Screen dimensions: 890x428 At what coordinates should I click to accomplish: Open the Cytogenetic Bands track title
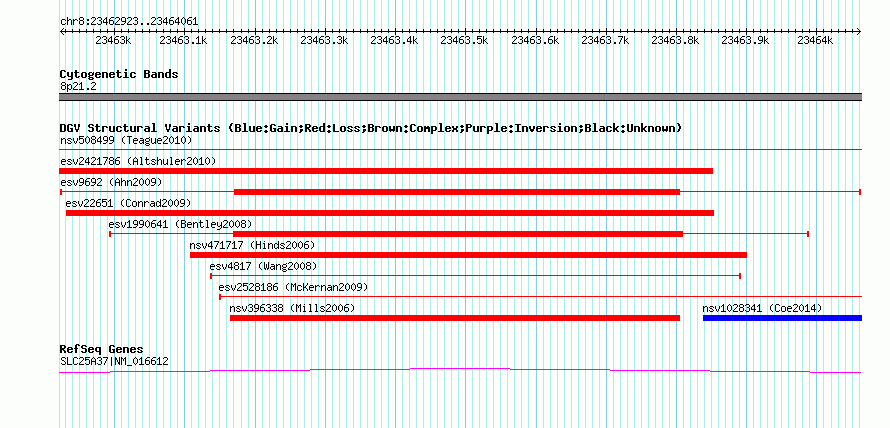119,74
